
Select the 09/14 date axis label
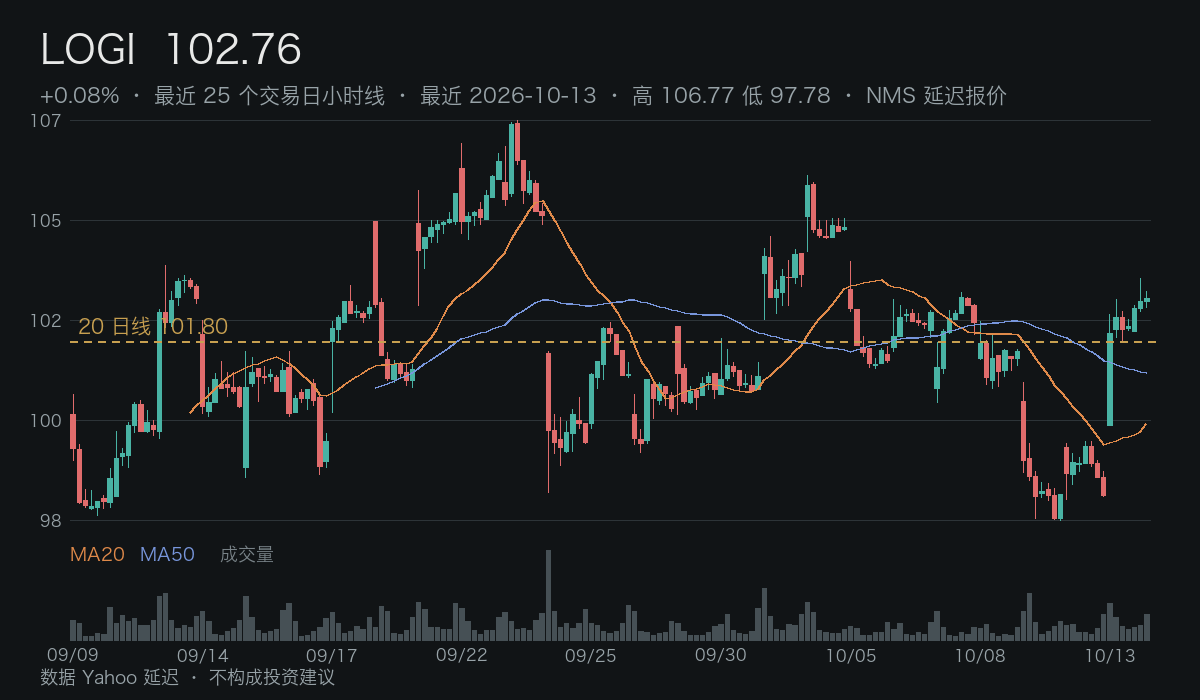[202, 656]
